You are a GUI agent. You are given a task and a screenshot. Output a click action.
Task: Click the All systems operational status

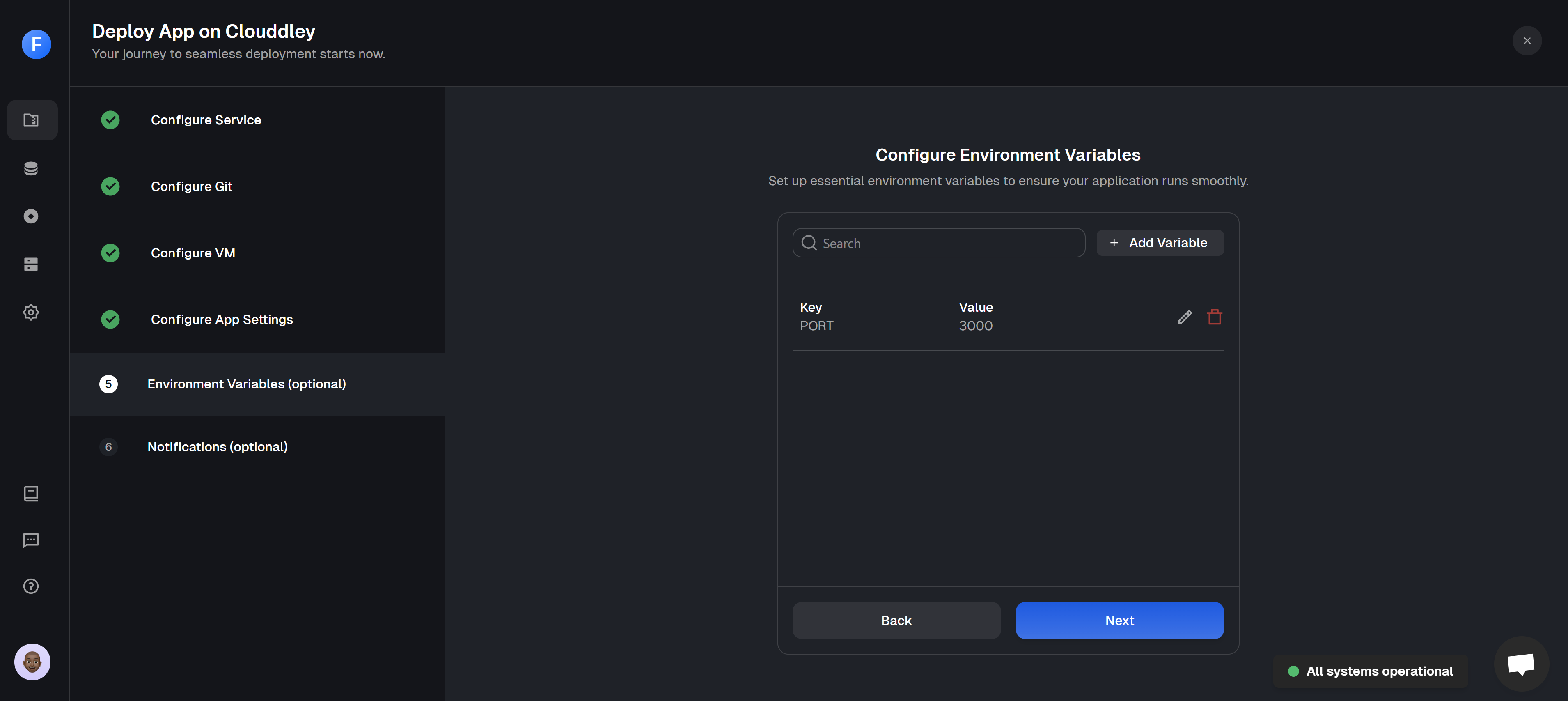(x=1370, y=671)
